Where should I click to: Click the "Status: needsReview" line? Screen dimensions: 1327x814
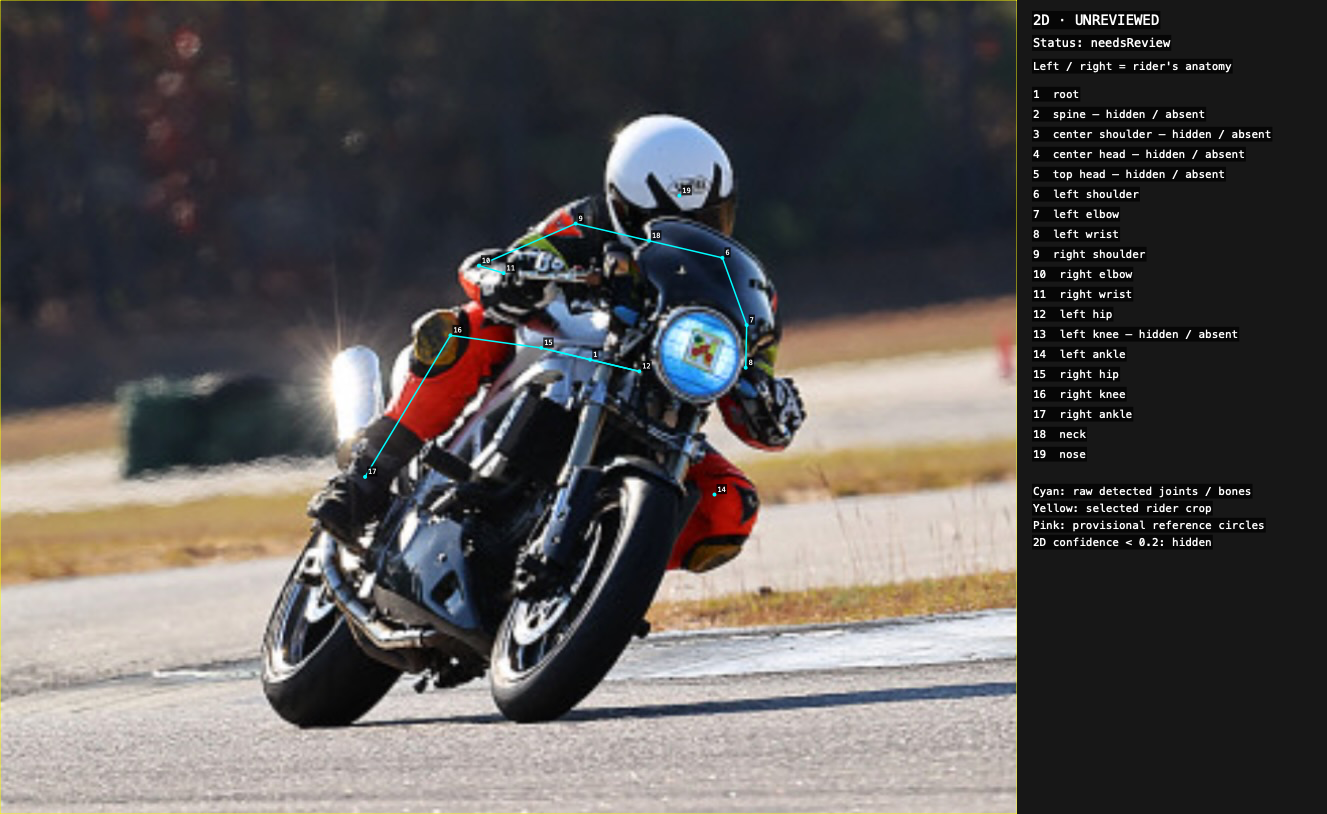pos(1101,43)
